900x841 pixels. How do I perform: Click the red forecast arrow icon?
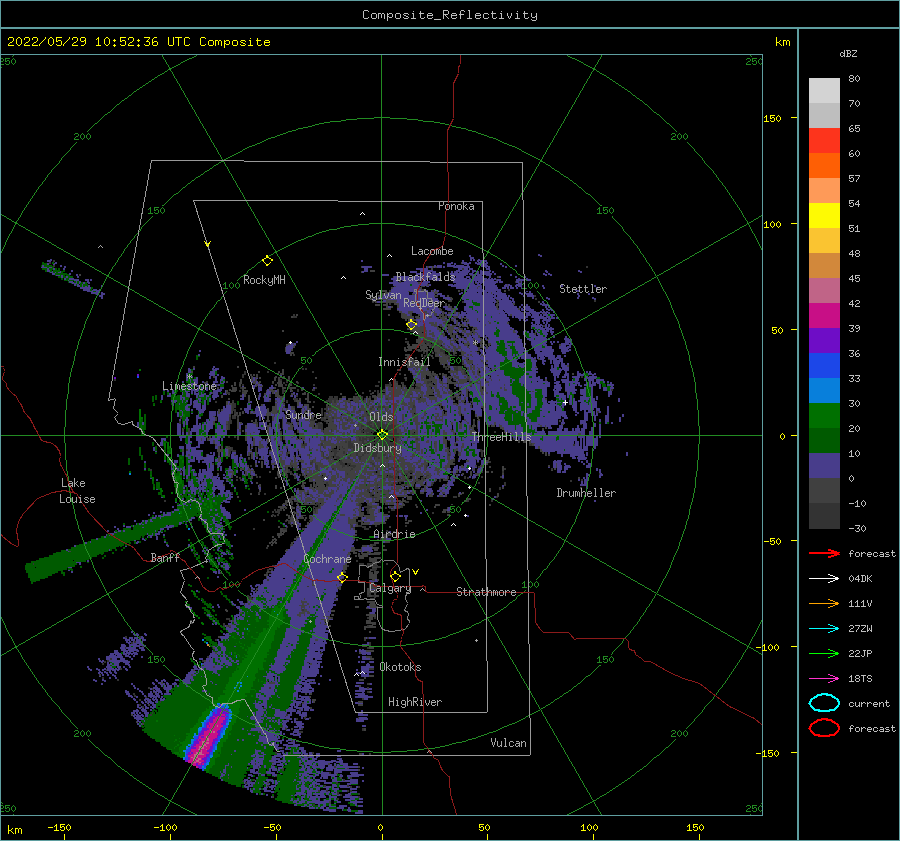(824, 553)
